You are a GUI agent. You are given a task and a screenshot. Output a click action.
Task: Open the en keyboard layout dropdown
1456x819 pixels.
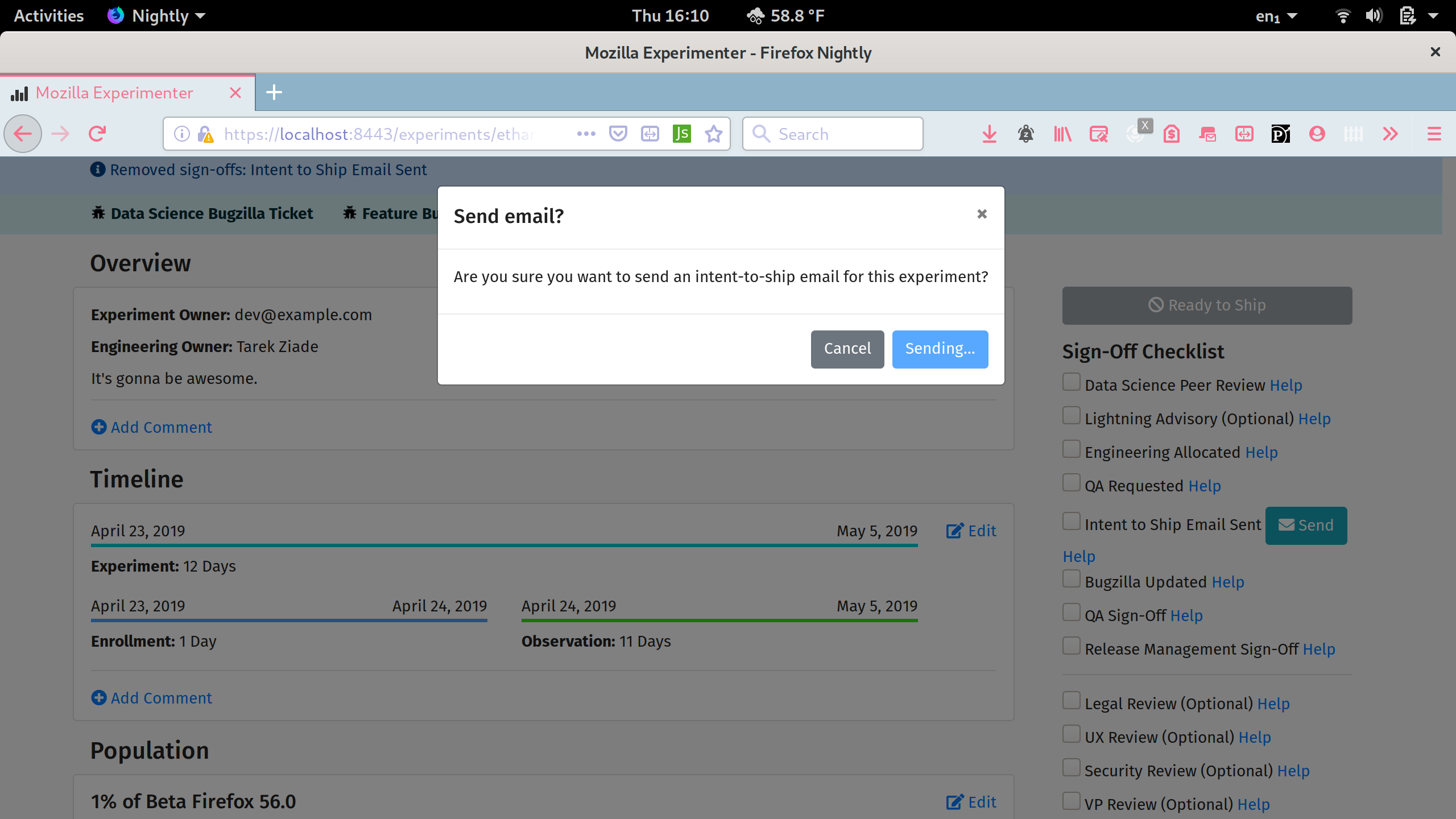coord(1276,16)
